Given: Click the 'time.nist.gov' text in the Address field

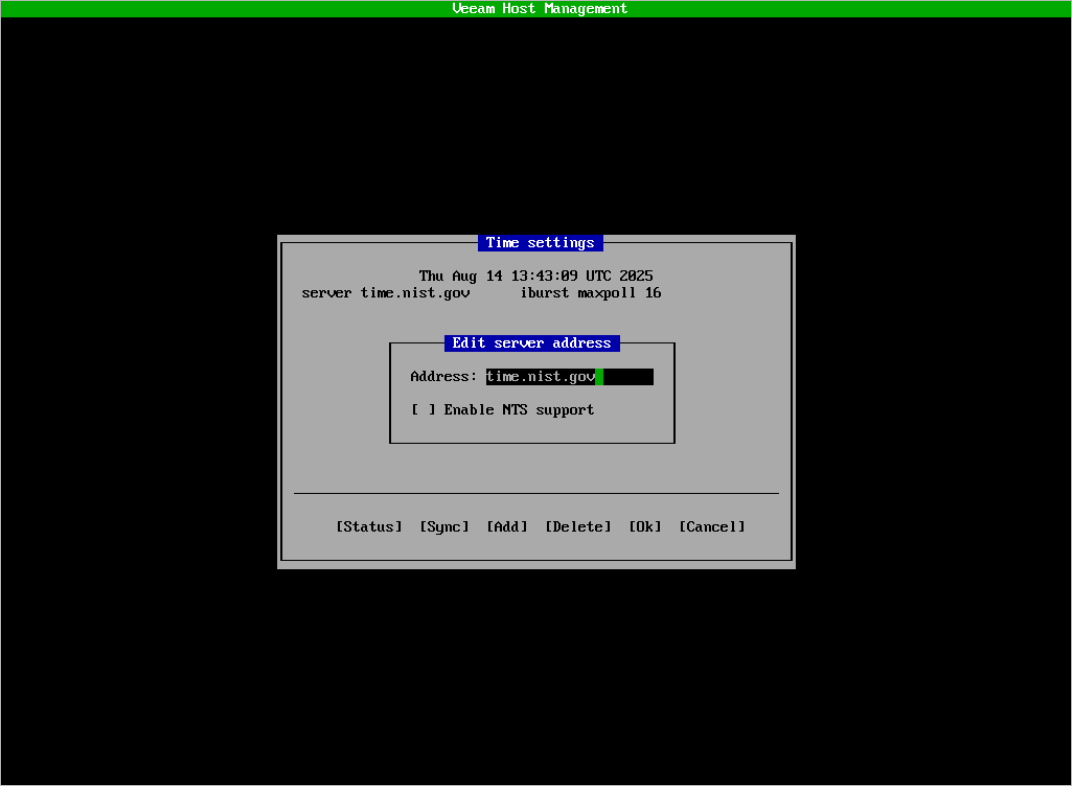Looking at the screenshot, I should point(540,377).
